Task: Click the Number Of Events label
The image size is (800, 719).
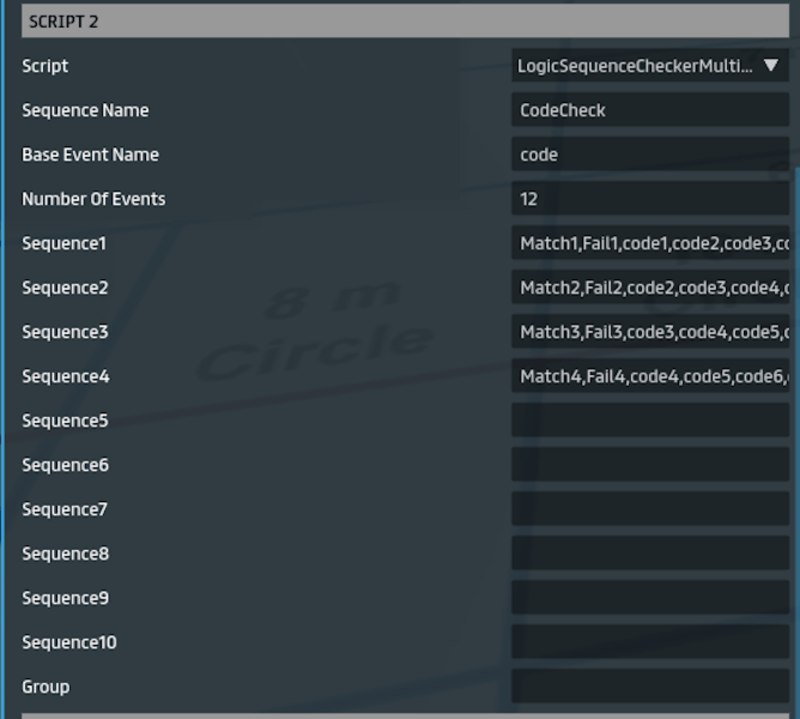Action: pos(93,199)
